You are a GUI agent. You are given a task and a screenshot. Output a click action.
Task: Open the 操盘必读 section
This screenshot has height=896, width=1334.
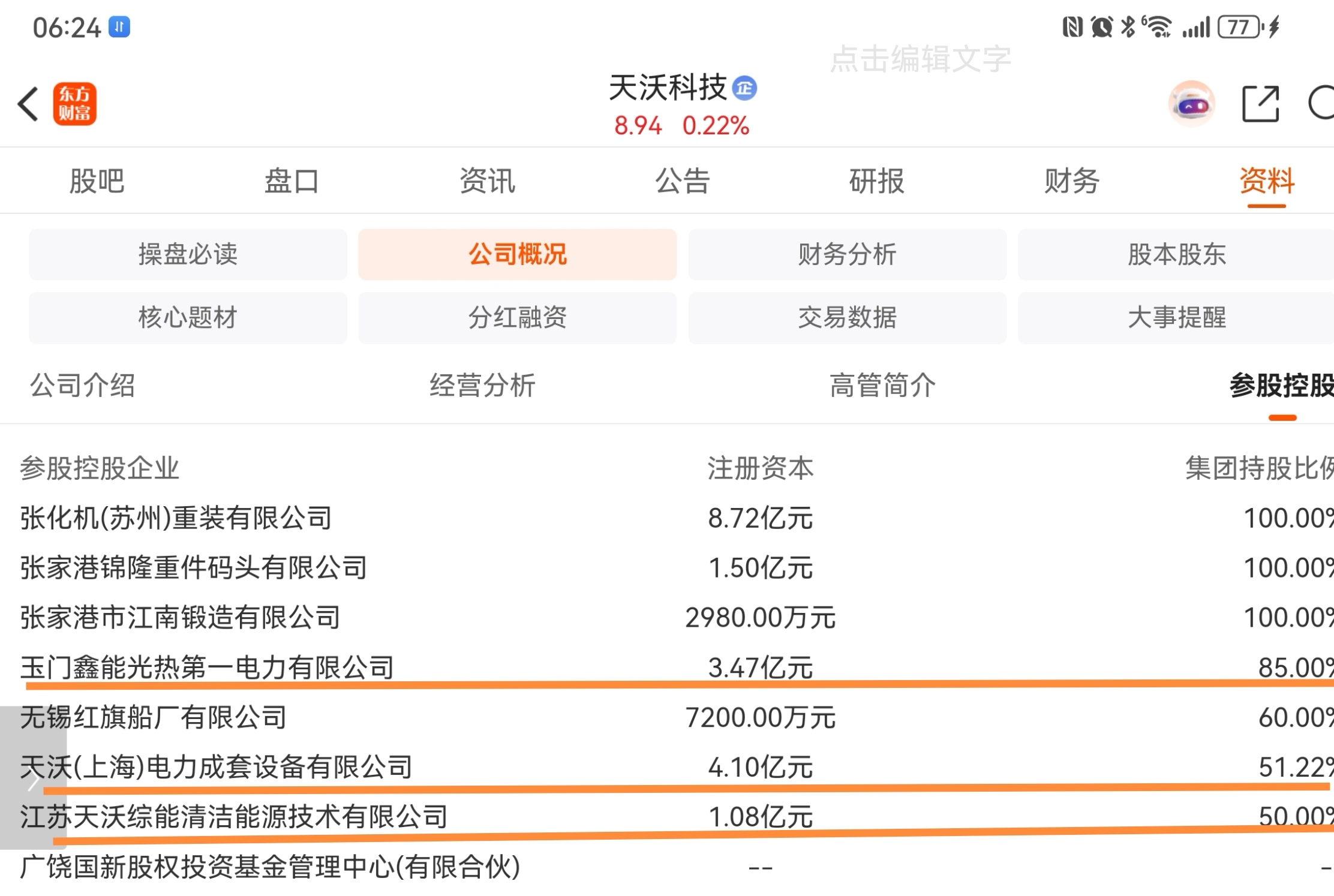[188, 254]
